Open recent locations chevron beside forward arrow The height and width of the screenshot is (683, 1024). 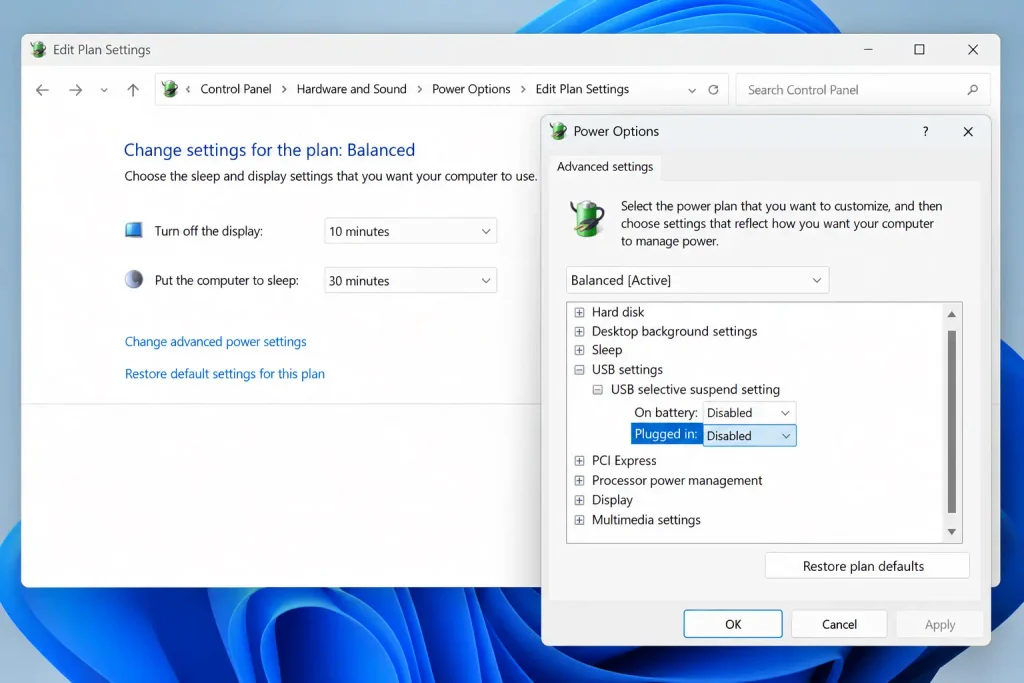tap(104, 90)
